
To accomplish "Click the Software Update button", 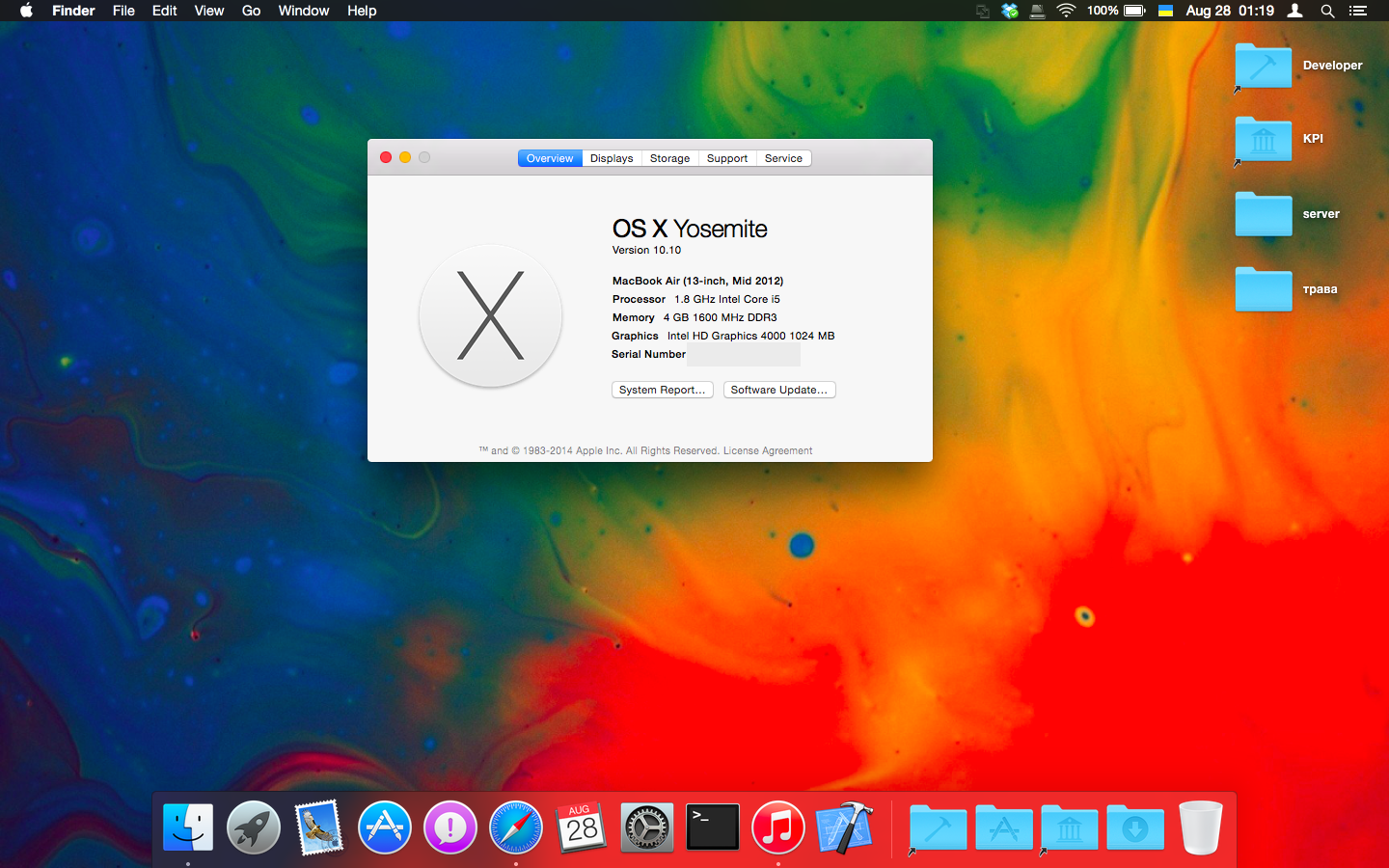I will (778, 390).
